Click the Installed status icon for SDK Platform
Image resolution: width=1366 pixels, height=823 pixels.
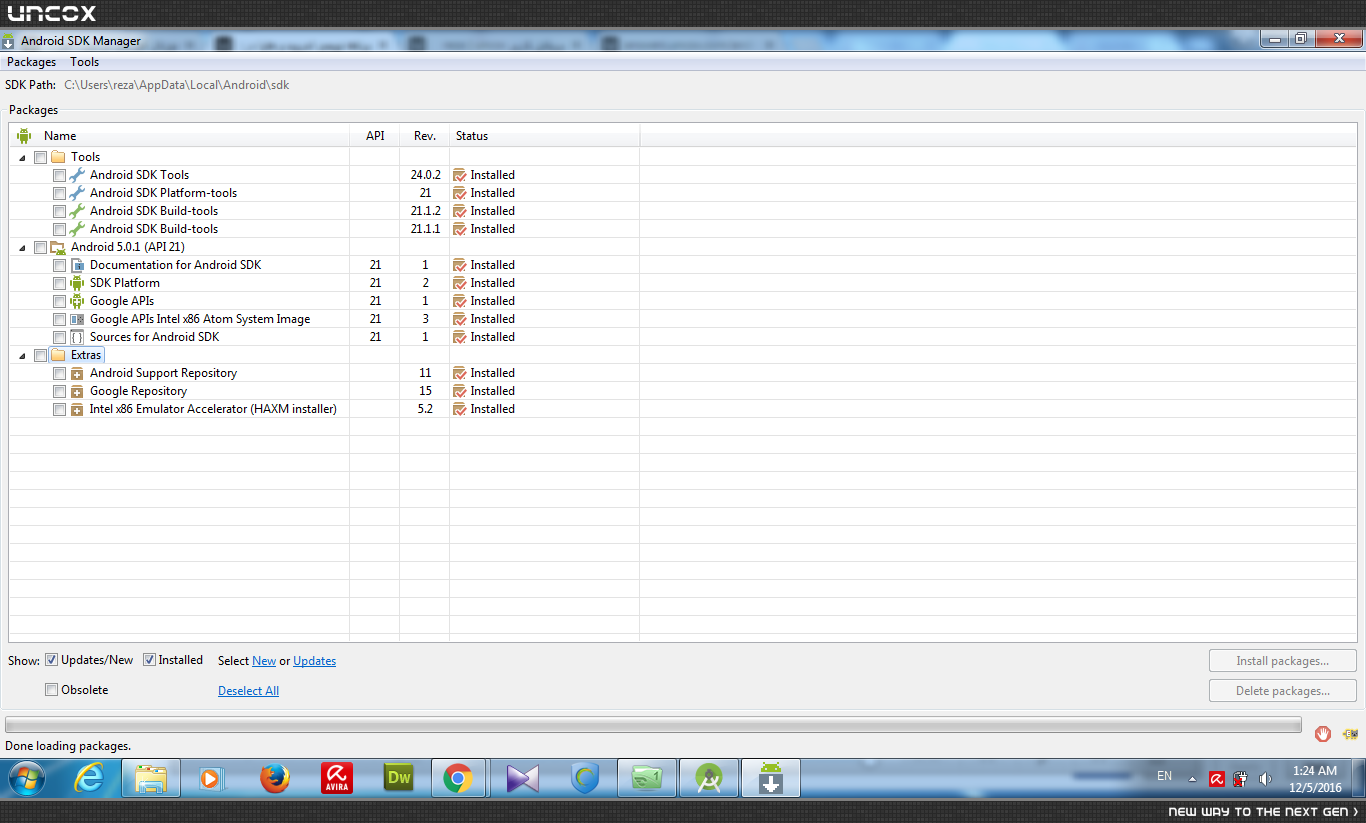460,283
